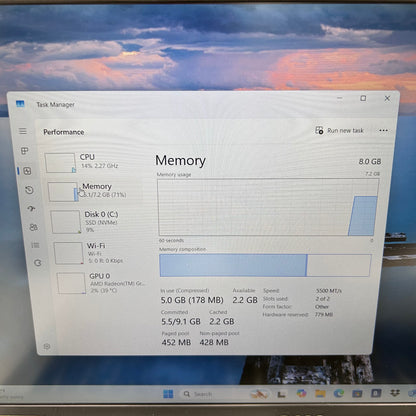
Task: Click the GPU 0 mini graph thumbnail
Action: (71, 283)
